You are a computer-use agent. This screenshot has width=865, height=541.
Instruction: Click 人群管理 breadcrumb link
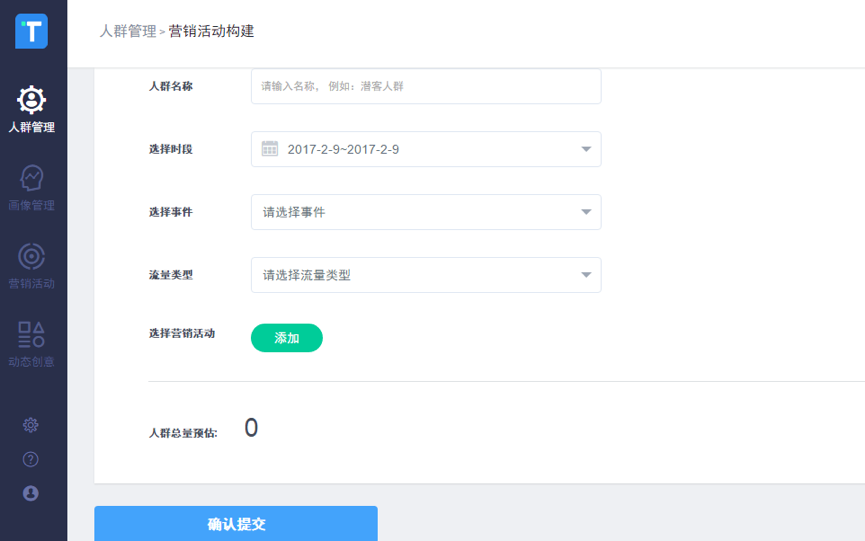tap(127, 31)
